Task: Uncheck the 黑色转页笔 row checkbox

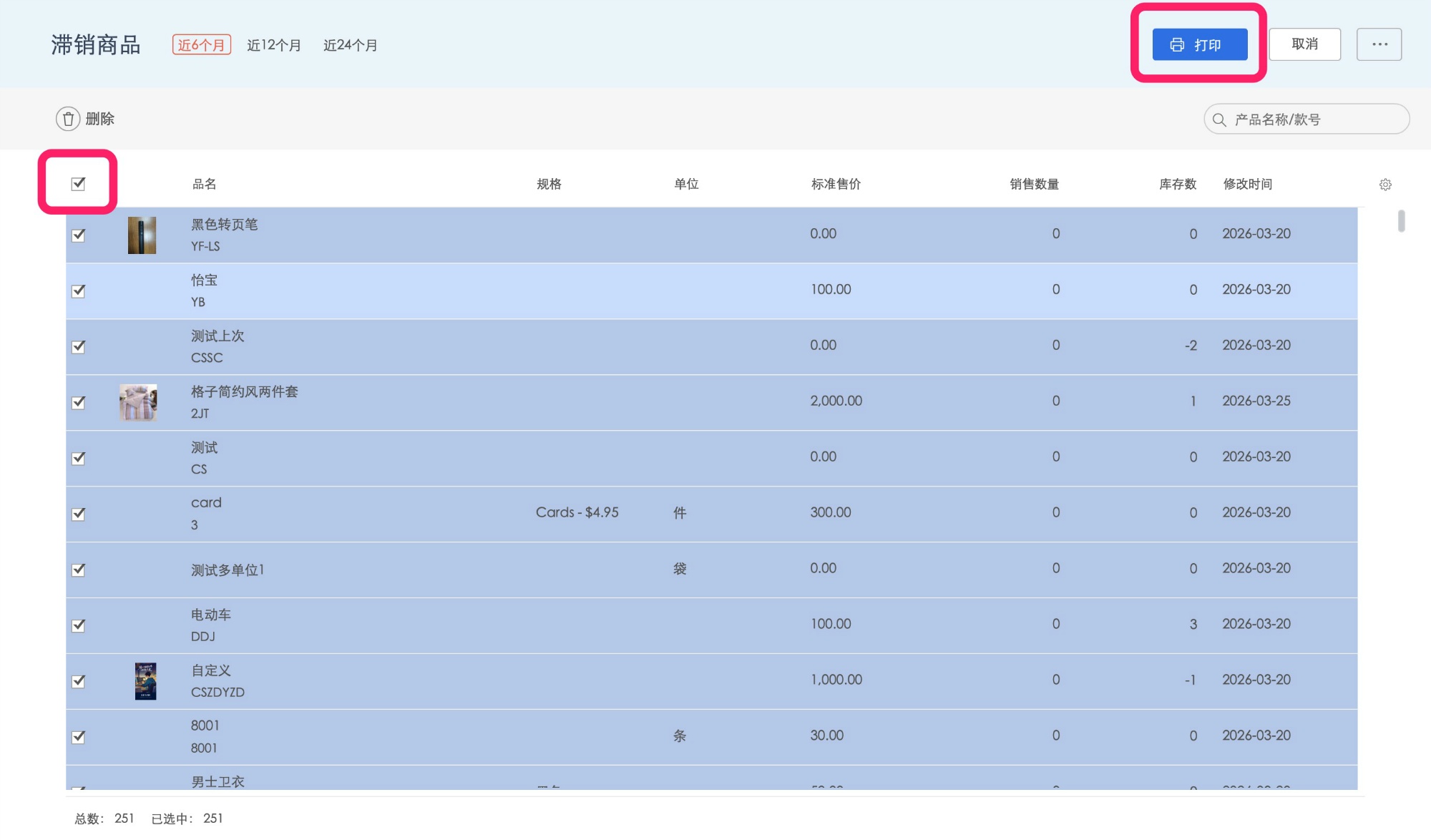Action: [x=79, y=235]
